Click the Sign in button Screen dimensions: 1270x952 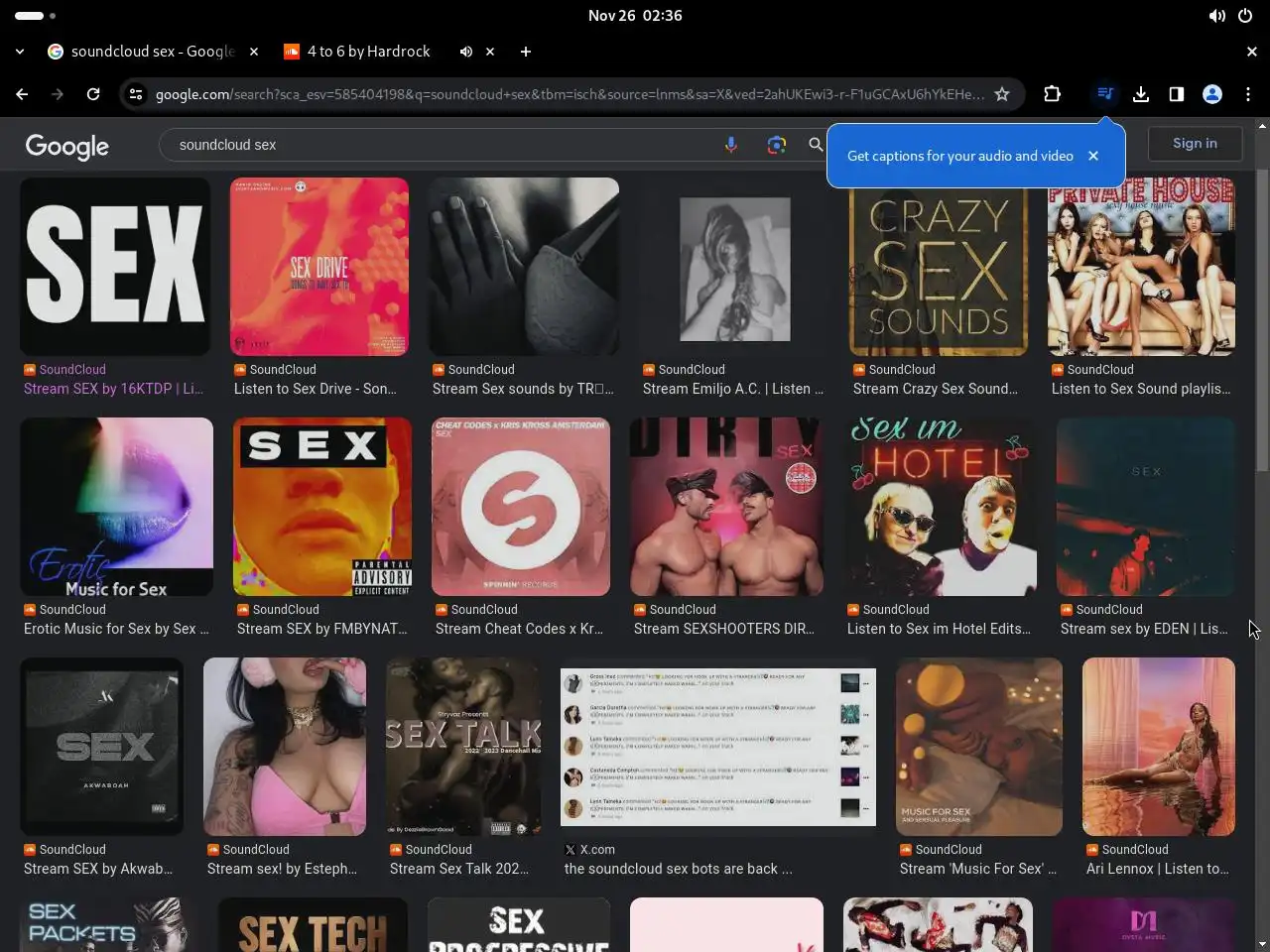coord(1195,144)
